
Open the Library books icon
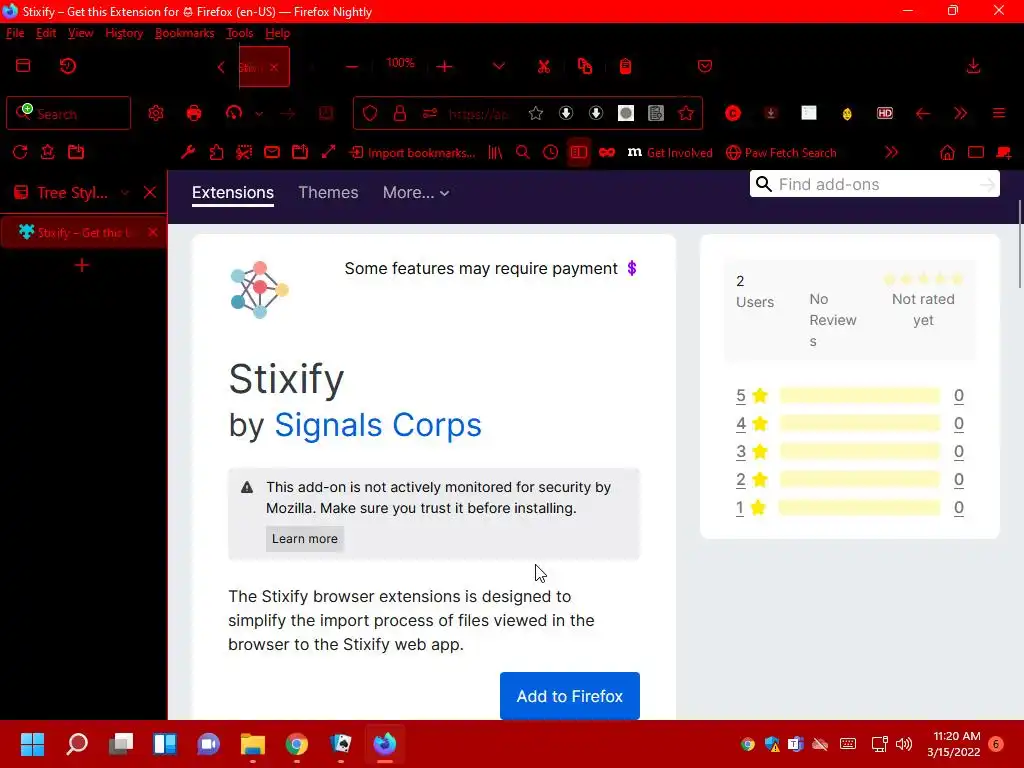[495, 153]
